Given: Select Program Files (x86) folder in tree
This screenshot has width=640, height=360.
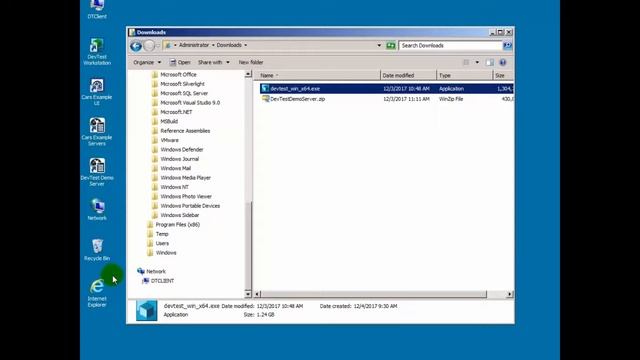Looking at the screenshot, I should (x=178, y=224).
